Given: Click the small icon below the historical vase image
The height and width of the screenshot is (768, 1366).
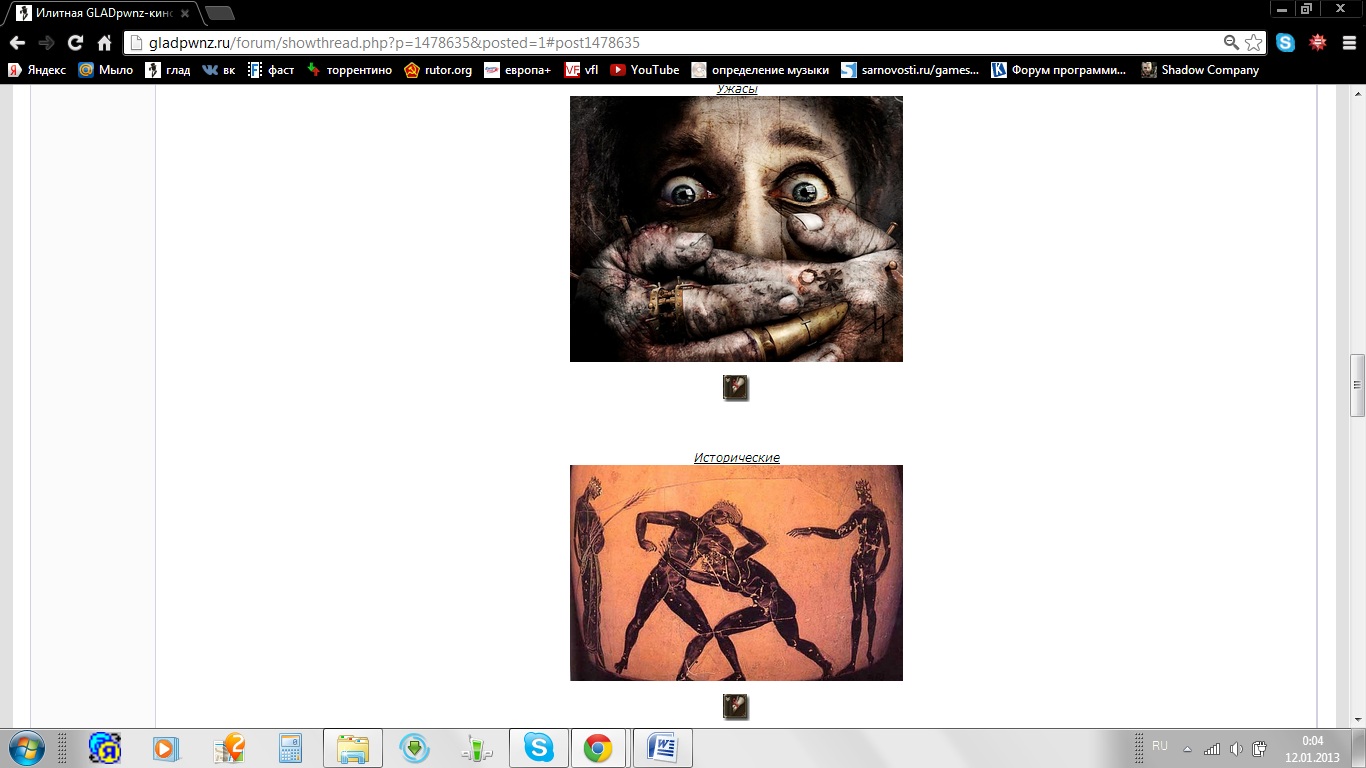Looking at the screenshot, I should coord(735,707).
